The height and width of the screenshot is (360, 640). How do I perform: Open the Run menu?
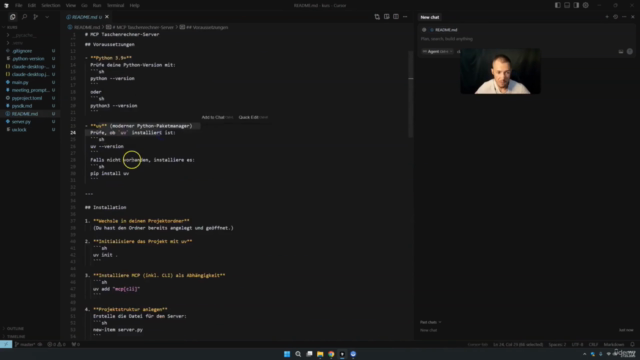coord(97,5)
